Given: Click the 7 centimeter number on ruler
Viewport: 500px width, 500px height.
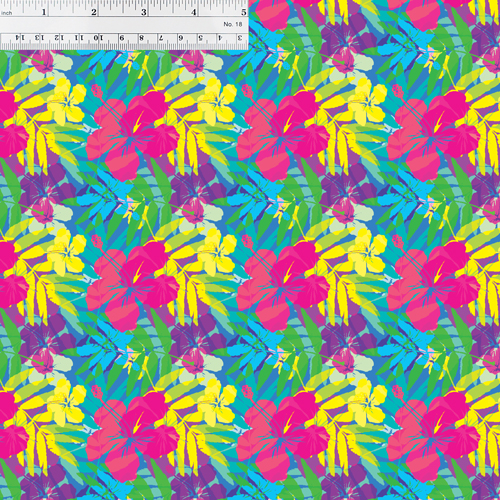Looking at the screenshot, I should click(161, 38).
